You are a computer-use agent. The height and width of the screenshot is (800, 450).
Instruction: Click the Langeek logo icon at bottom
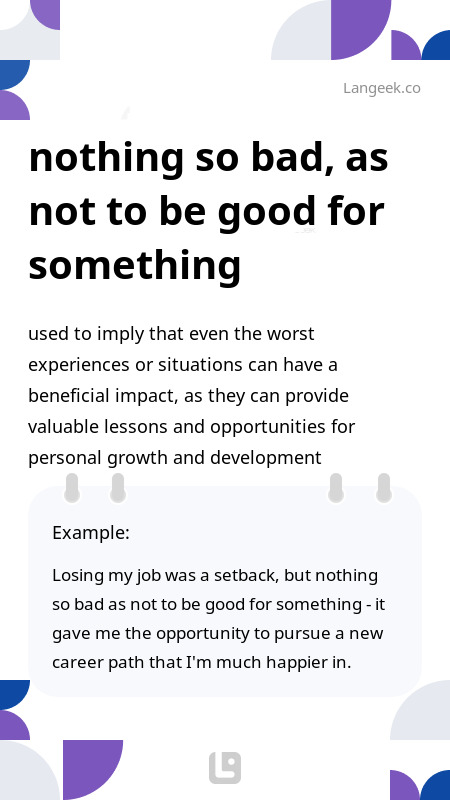(225, 768)
